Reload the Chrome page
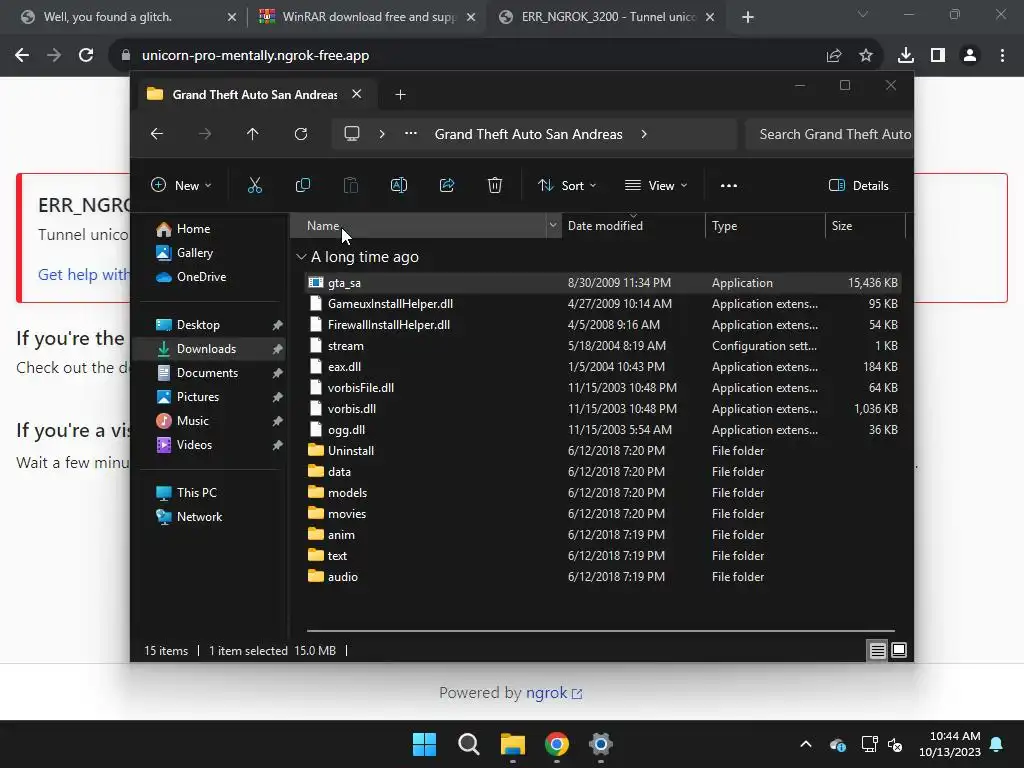Image resolution: width=1024 pixels, height=768 pixels. coord(86,56)
